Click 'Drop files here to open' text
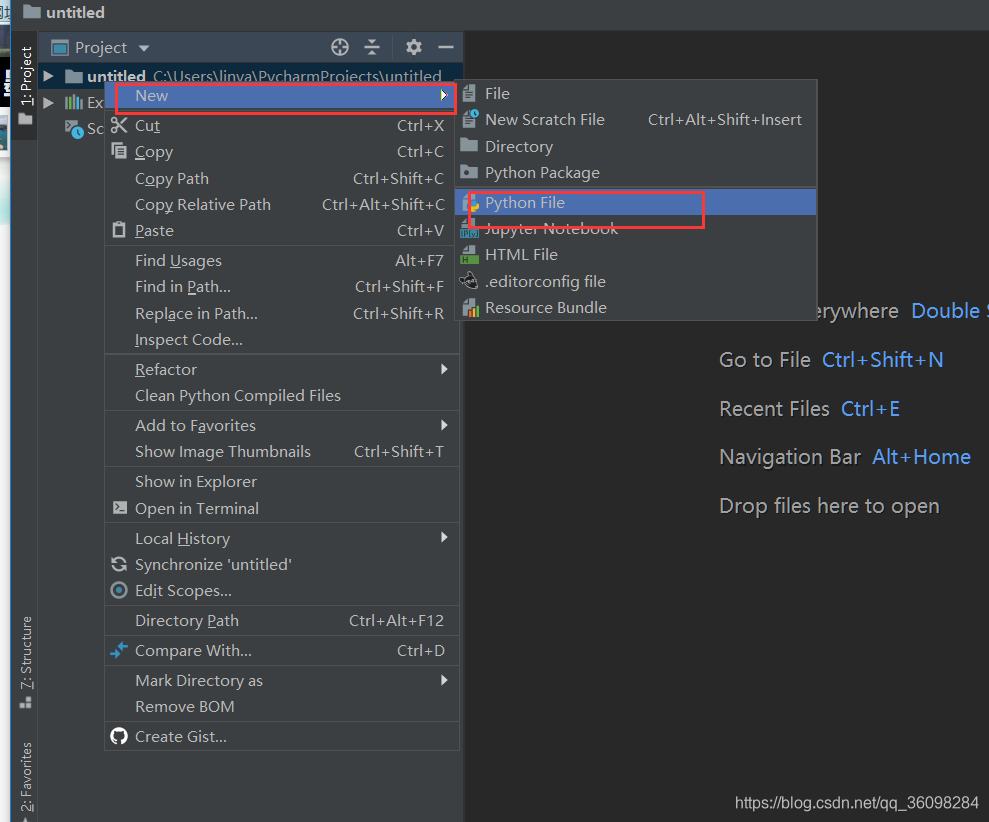989x822 pixels. 829,506
